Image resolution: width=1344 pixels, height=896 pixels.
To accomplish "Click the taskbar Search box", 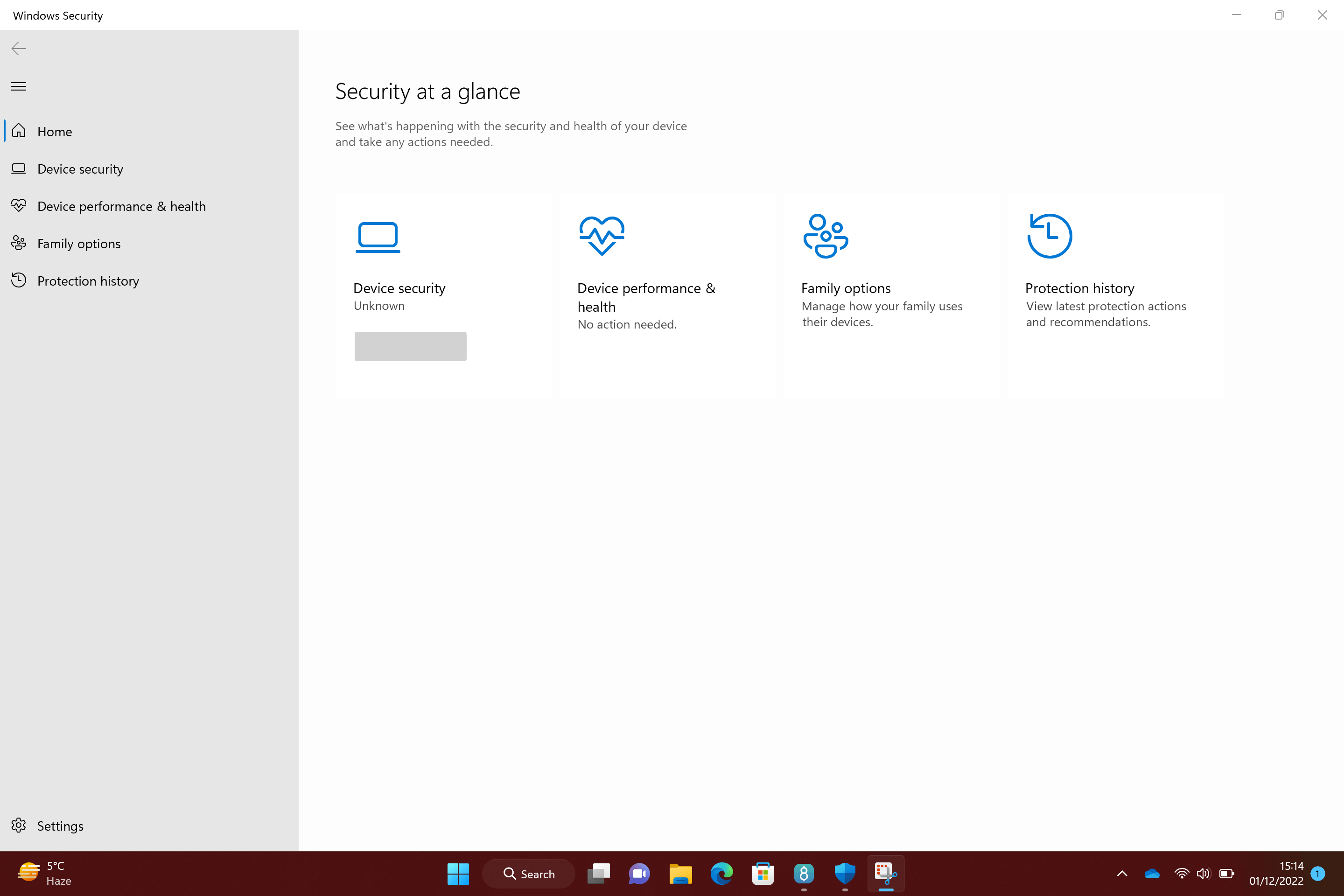I will pos(529,874).
